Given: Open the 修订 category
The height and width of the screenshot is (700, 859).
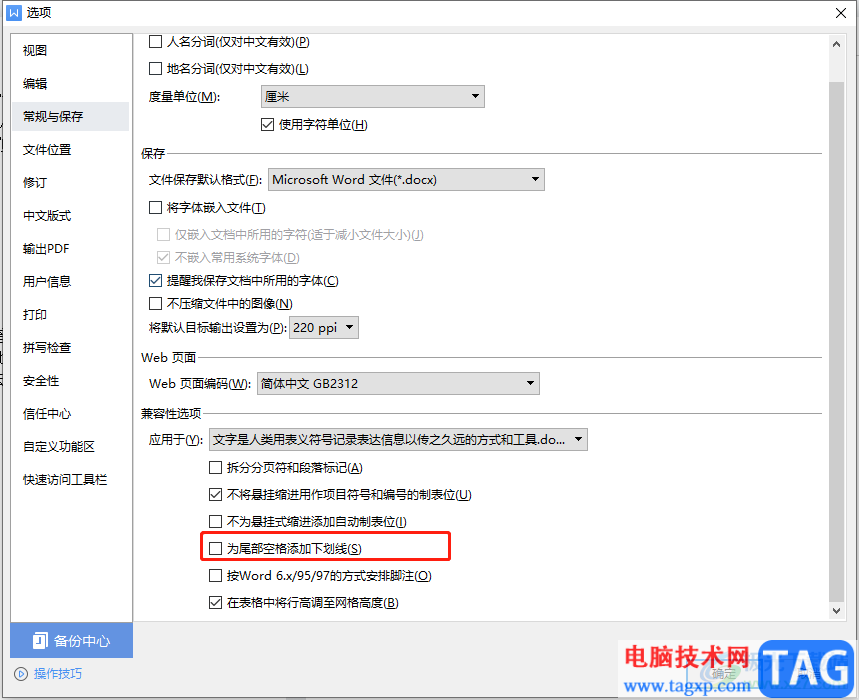Looking at the screenshot, I should pos(35,182).
